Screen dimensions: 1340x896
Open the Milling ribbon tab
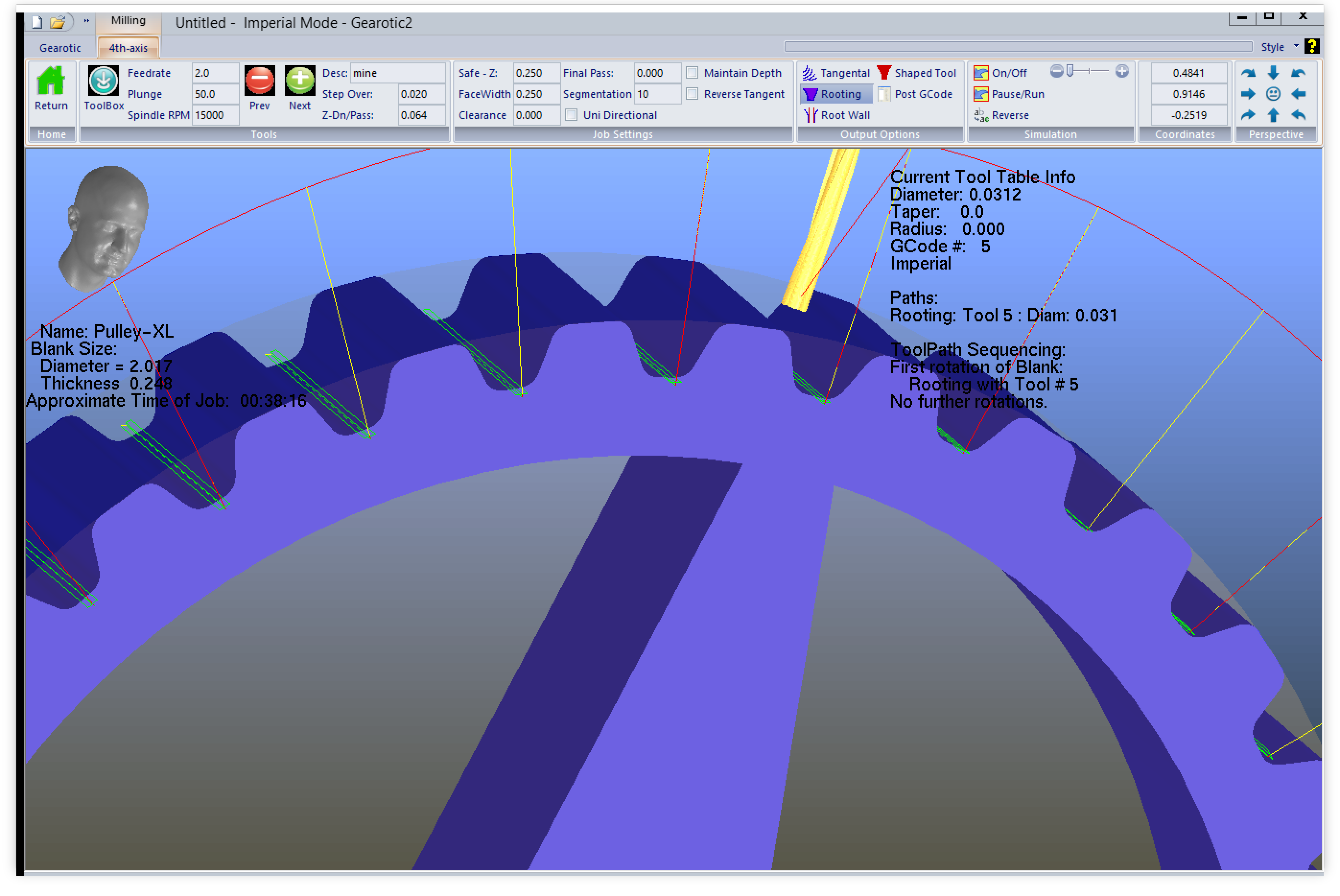128,21
